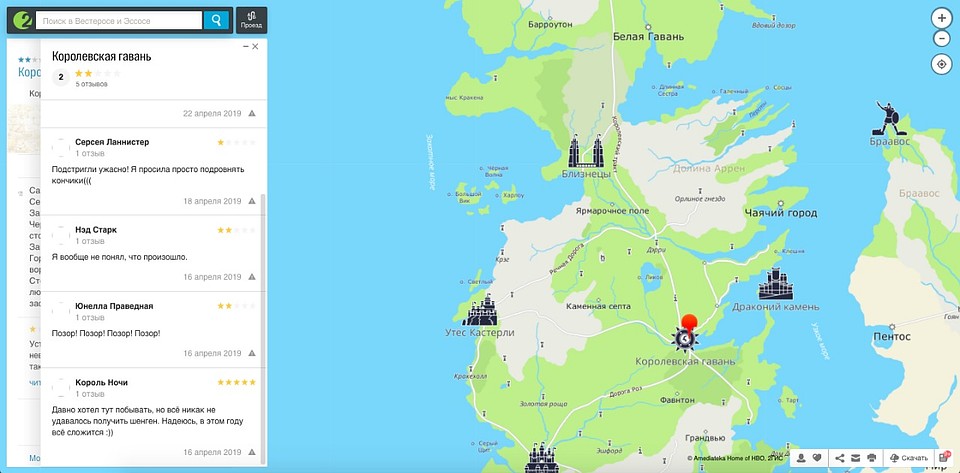Click the Каменная септа map label
This screenshot has height=473, width=960.
[x=598, y=306]
